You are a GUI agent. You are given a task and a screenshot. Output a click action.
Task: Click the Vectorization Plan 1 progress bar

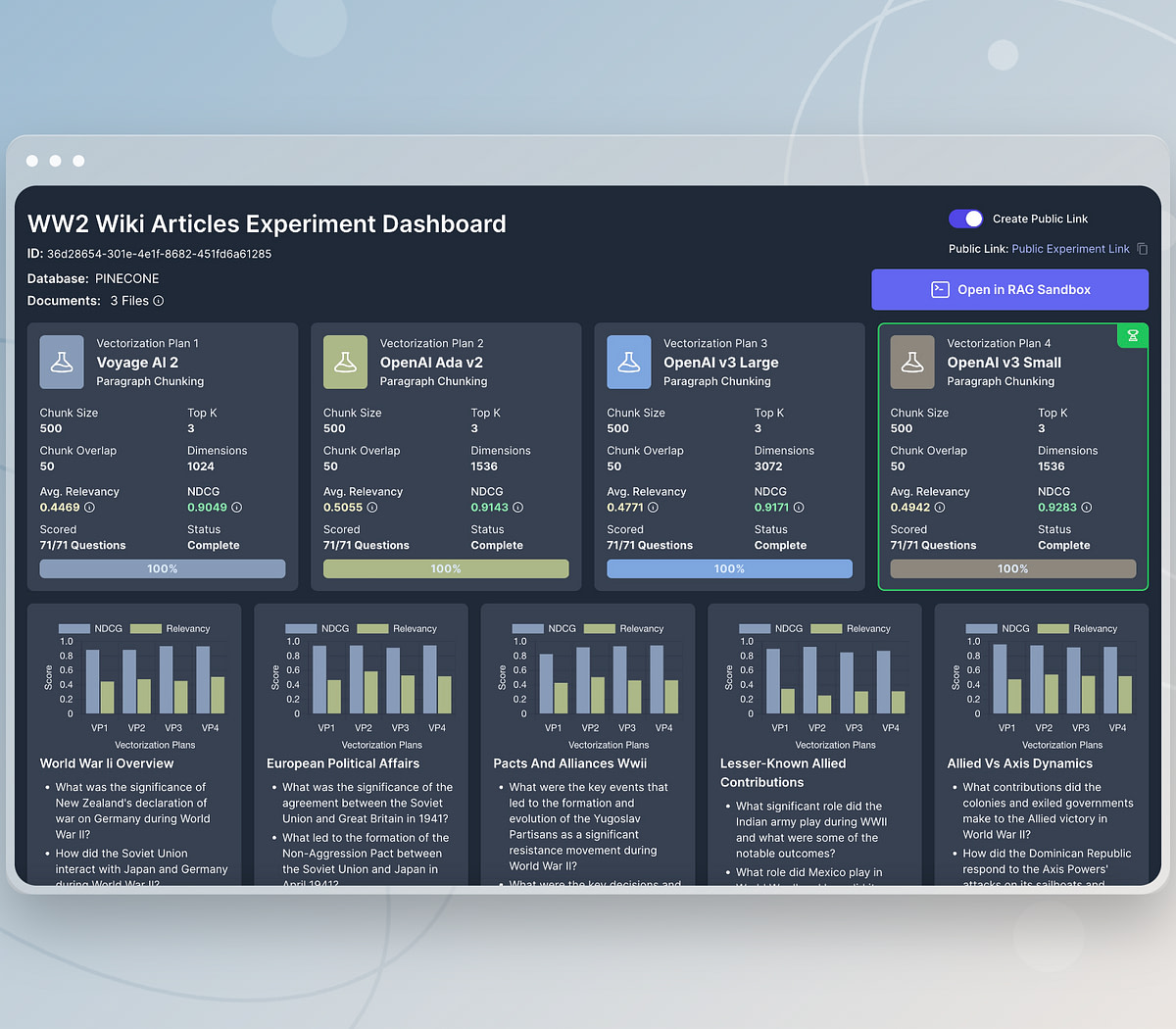163,568
